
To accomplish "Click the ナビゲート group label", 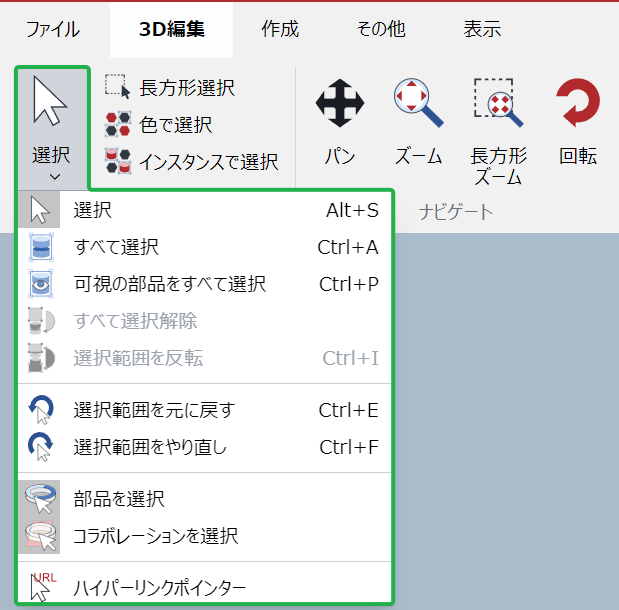I will 456,212.
